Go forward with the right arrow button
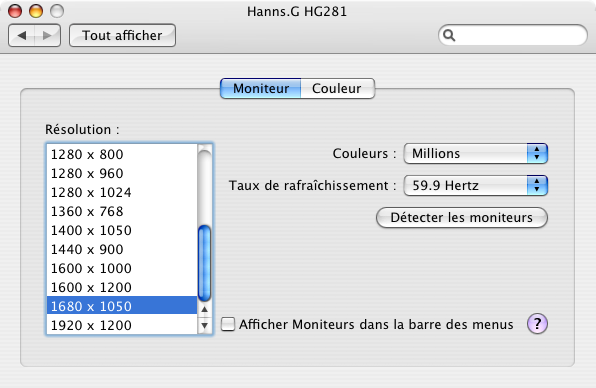The height and width of the screenshot is (388, 596). [48, 35]
